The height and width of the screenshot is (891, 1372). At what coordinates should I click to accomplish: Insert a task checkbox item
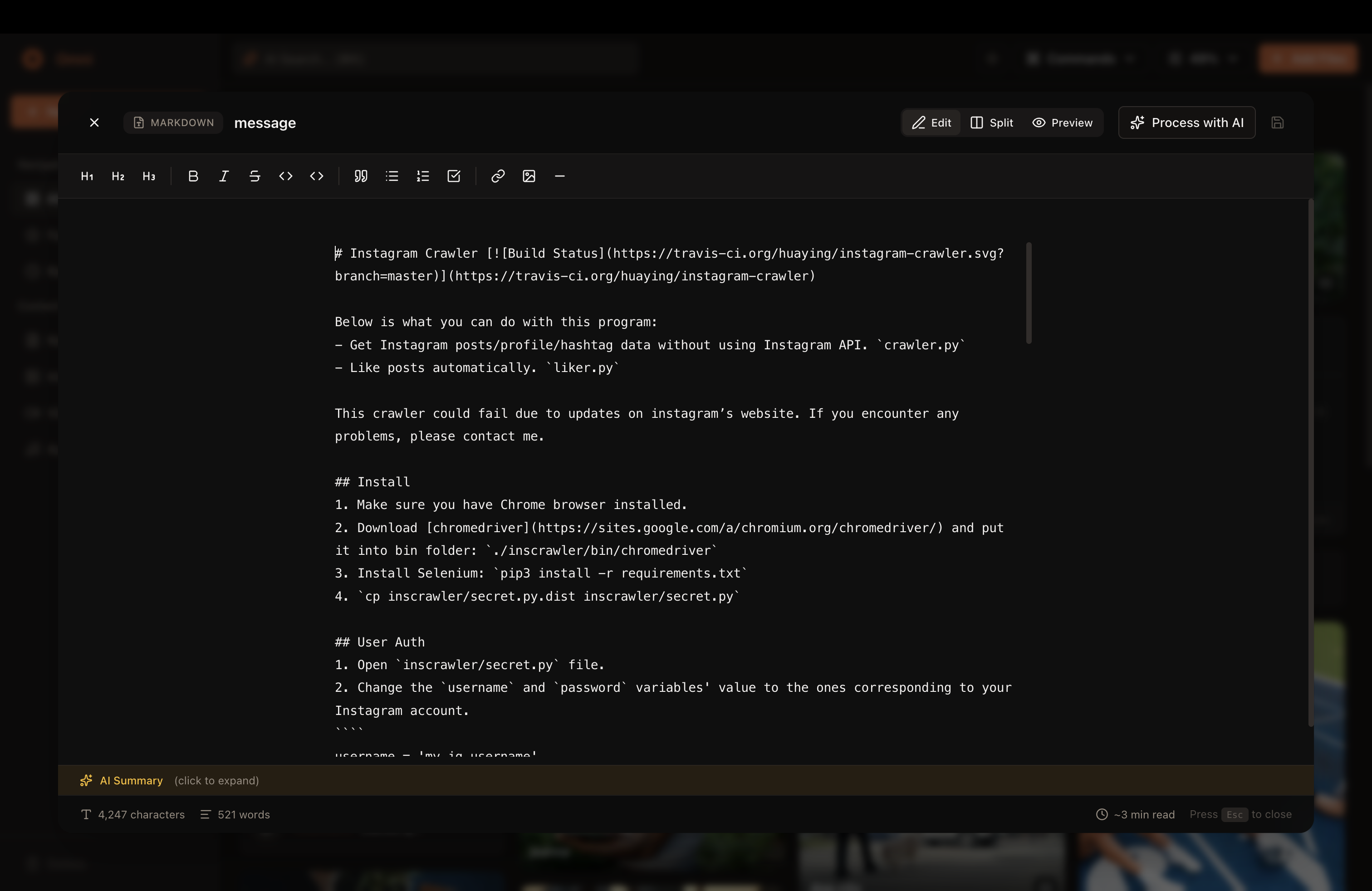click(454, 176)
